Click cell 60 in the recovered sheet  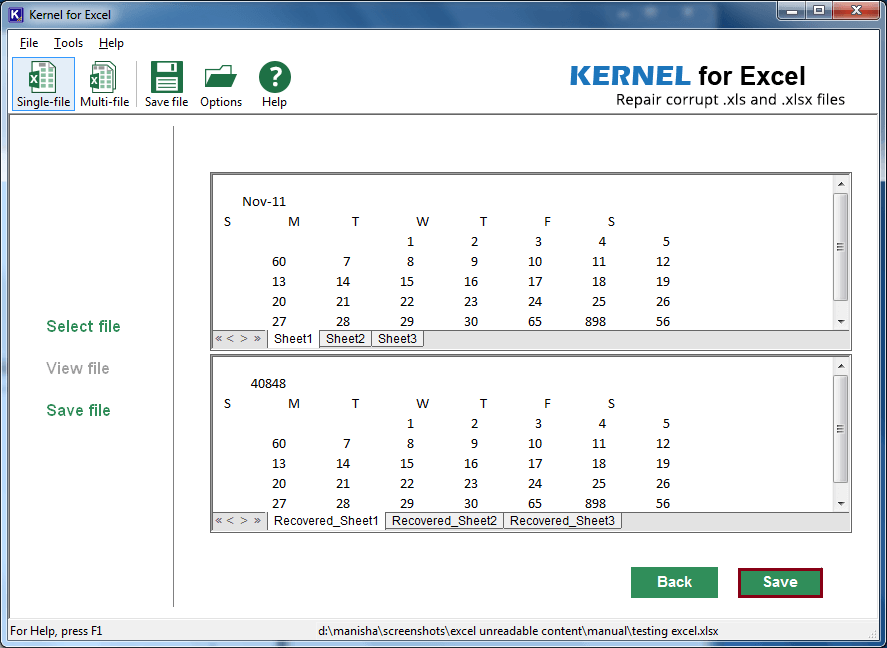point(279,444)
